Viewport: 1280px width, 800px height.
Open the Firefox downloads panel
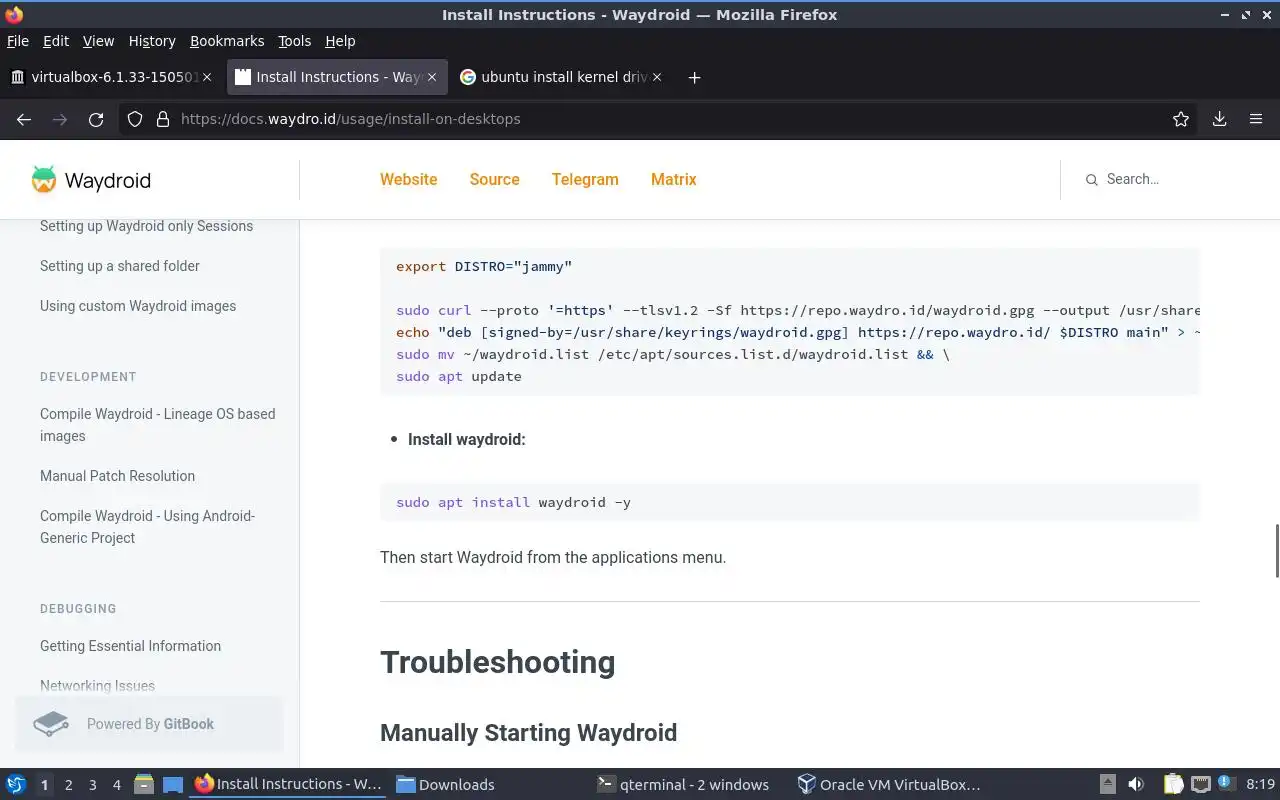pyautogui.click(x=1220, y=119)
